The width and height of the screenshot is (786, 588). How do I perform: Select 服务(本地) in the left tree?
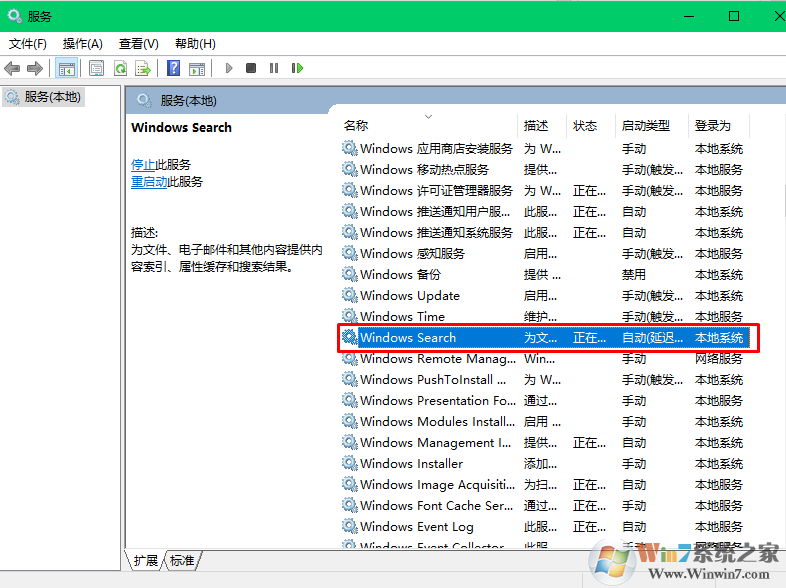click(44, 97)
